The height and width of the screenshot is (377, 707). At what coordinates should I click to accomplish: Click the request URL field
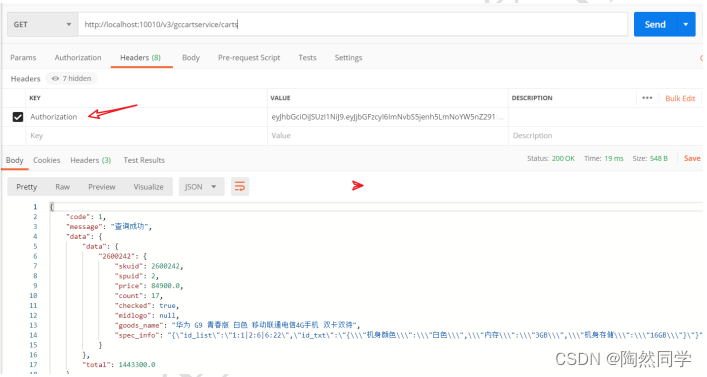(x=353, y=24)
